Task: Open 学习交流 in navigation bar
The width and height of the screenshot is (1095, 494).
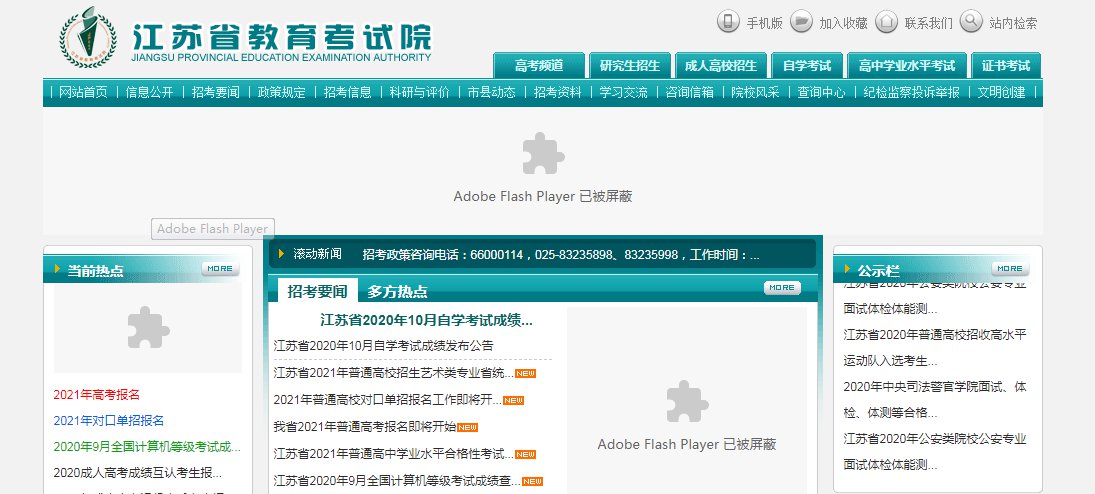Action: click(x=624, y=92)
